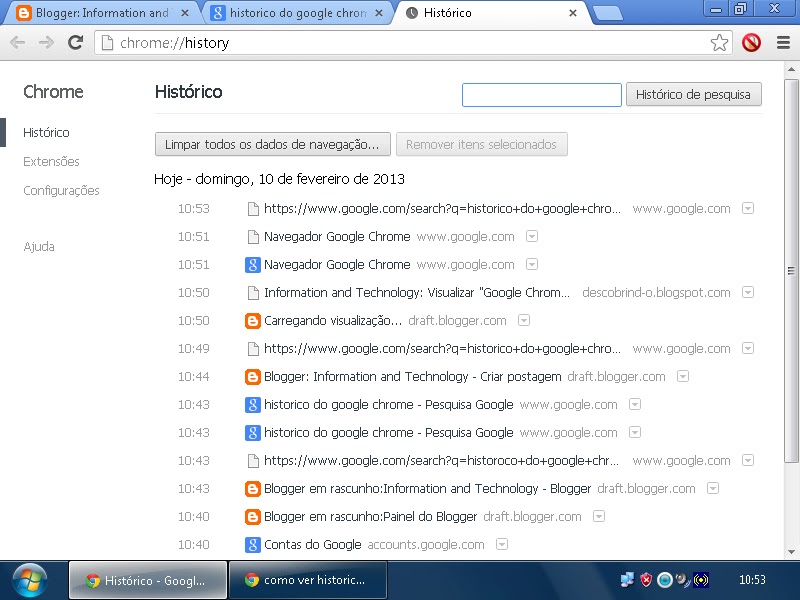Image resolution: width=800 pixels, height=600 pixels.
Task: Click the speaker volume tray icon
Action: 683,580
